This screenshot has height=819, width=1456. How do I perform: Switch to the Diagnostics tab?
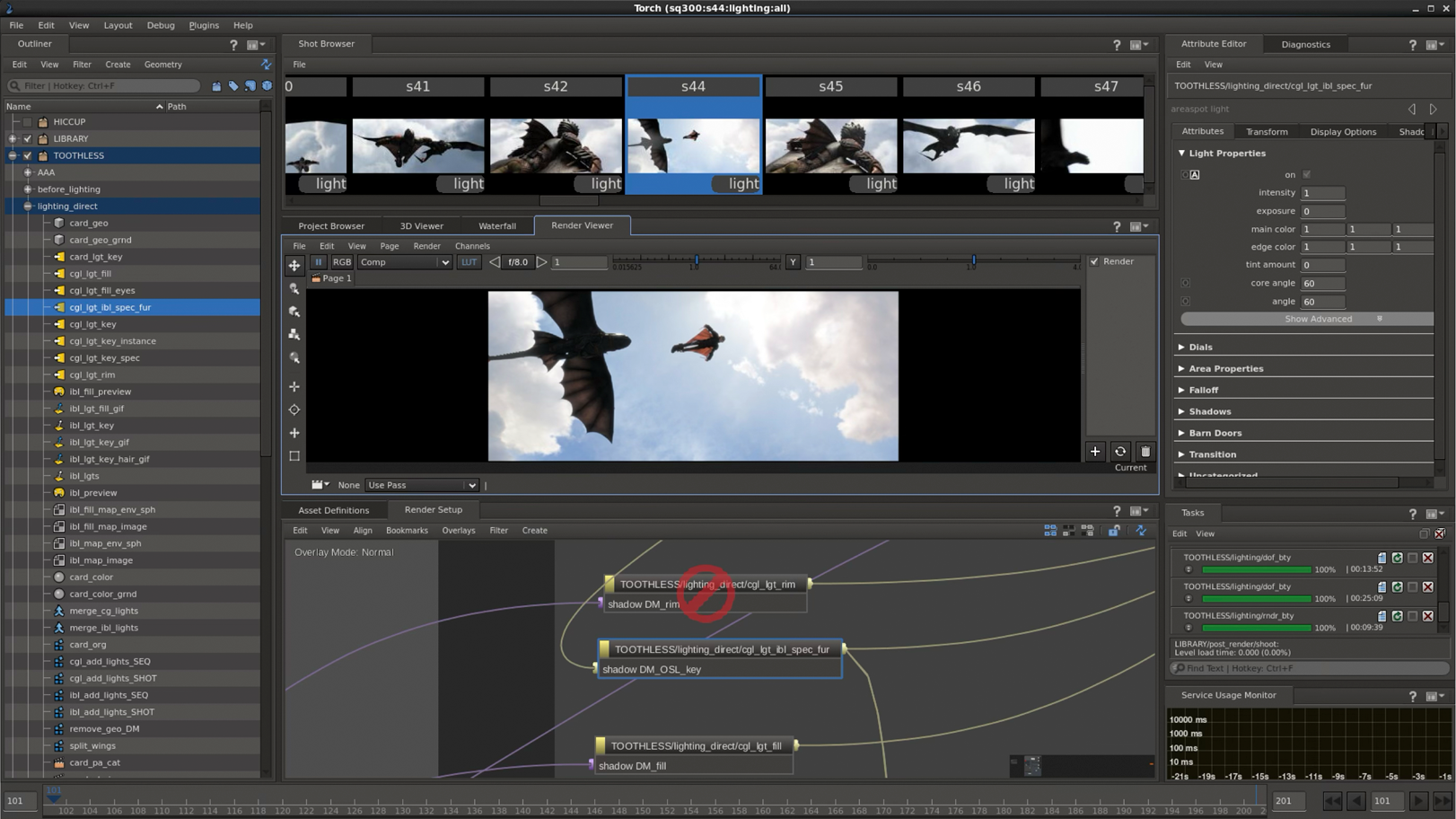[1305, 44]
